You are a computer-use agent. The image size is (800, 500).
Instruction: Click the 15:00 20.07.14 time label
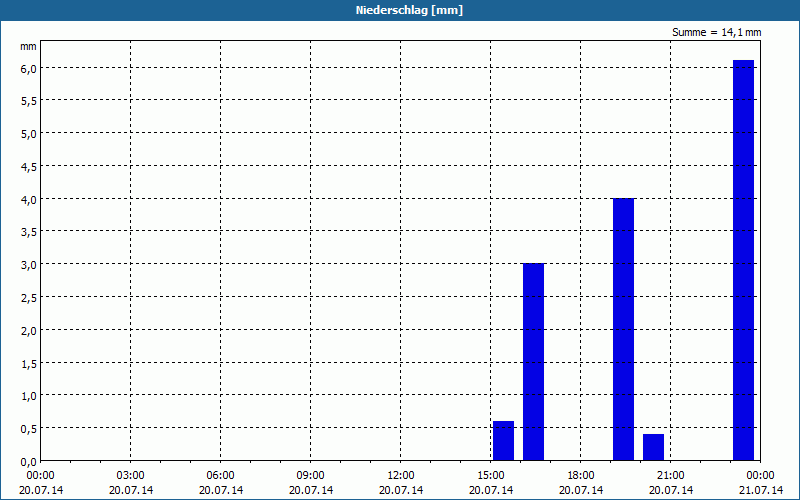tap(491, 483)
